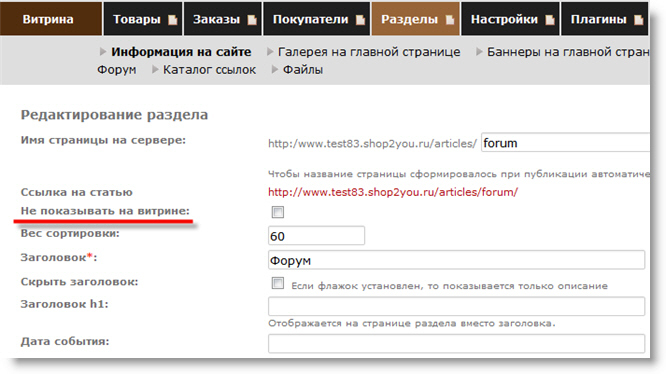Focus the Дата события input field
The width and height of the screenshot is (666, 374).
tap(457, 343)
